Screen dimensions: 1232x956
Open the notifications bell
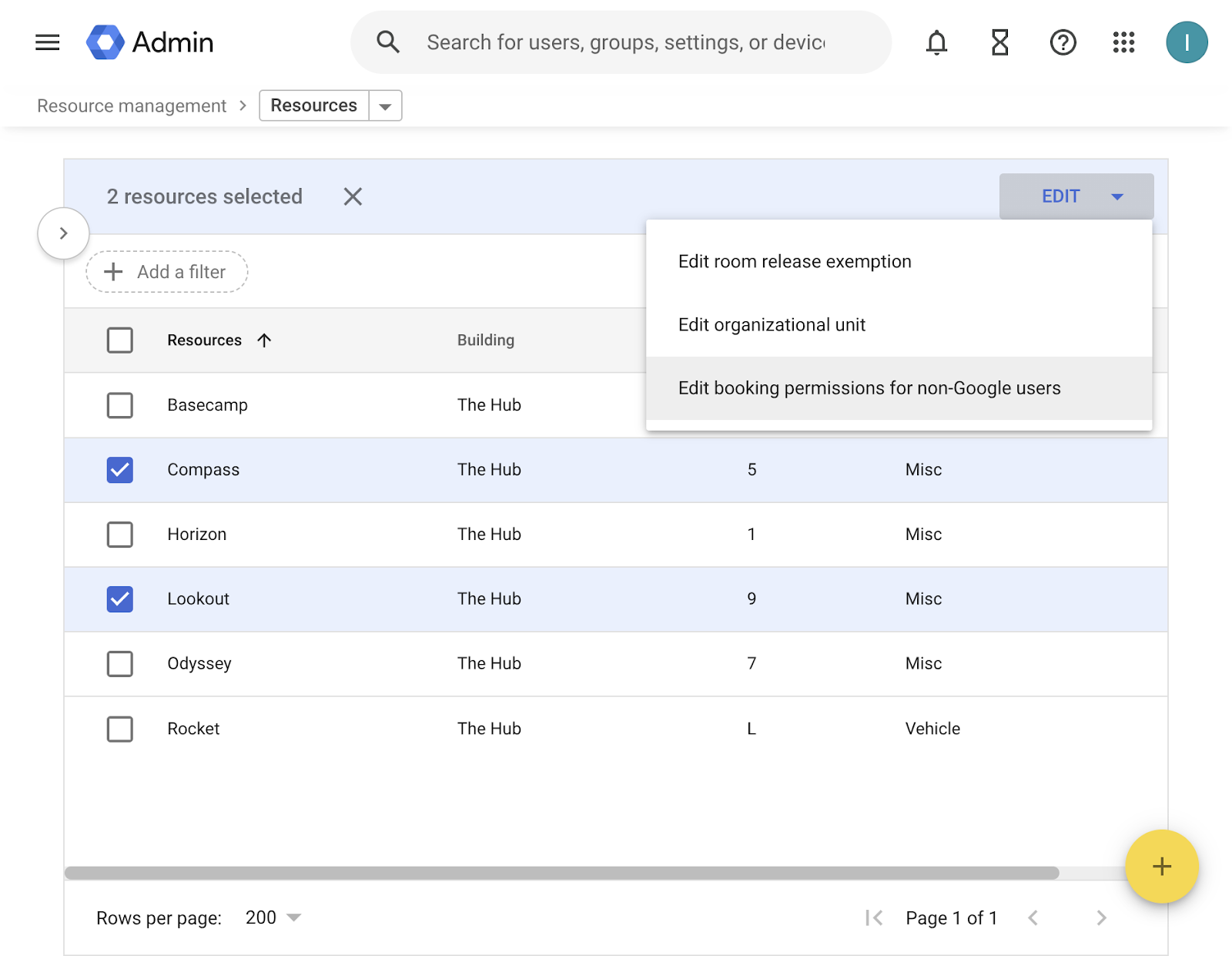(x=936, y=42)
